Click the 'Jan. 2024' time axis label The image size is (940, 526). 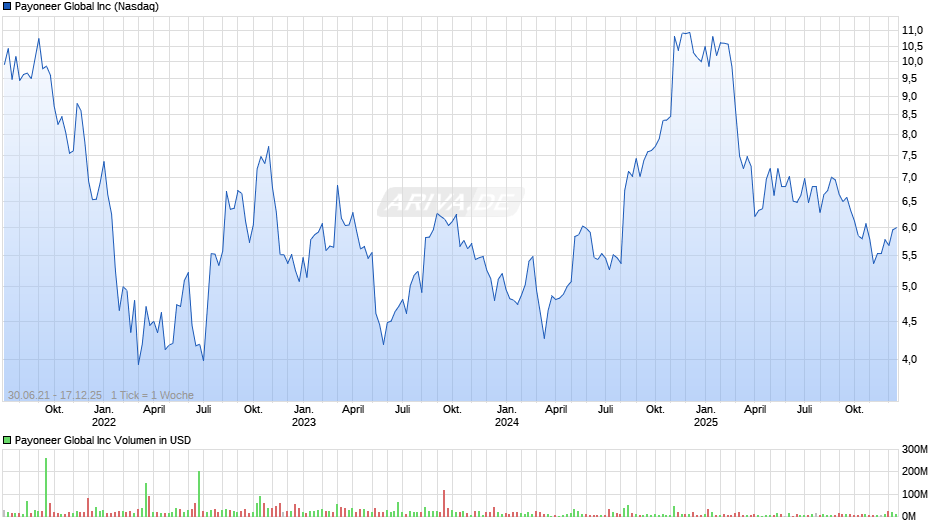[x=507, y=416]
